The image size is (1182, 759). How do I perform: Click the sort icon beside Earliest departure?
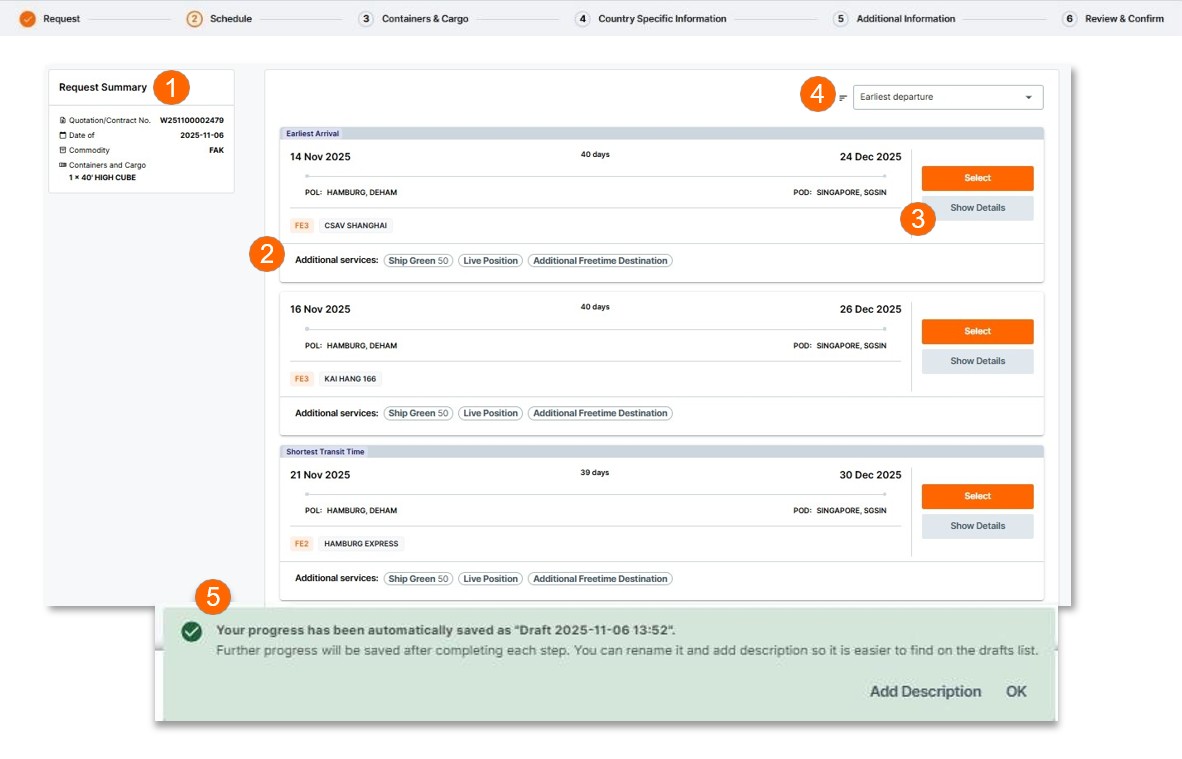tap(843, 98)
